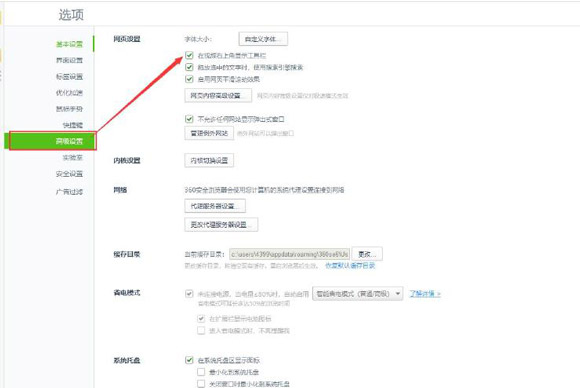This screenshot has height=388, width=580.
Task: Toggle the block popup windows checkbox
Action: (x=189, y=119)
